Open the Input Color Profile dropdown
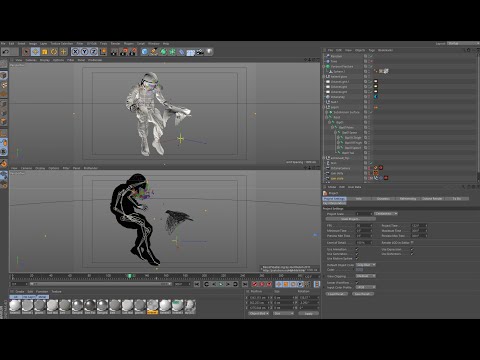This screenshot has width=480, height=360. 366,287
